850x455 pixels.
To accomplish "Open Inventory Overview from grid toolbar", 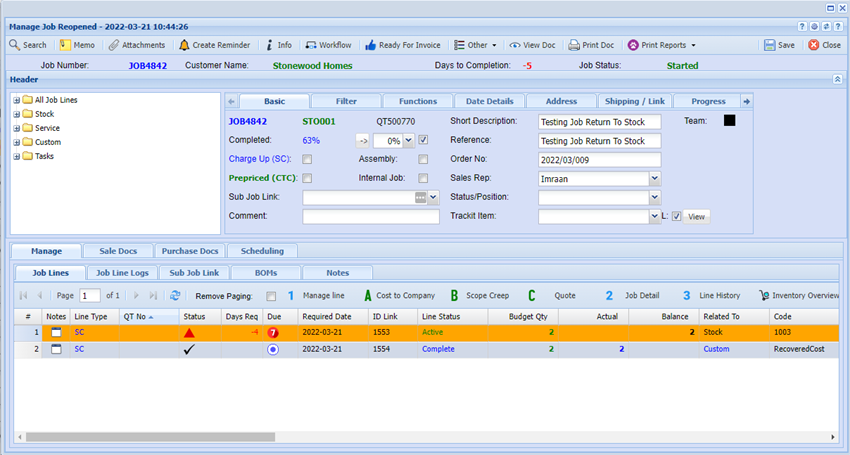I will coord(798,296).
